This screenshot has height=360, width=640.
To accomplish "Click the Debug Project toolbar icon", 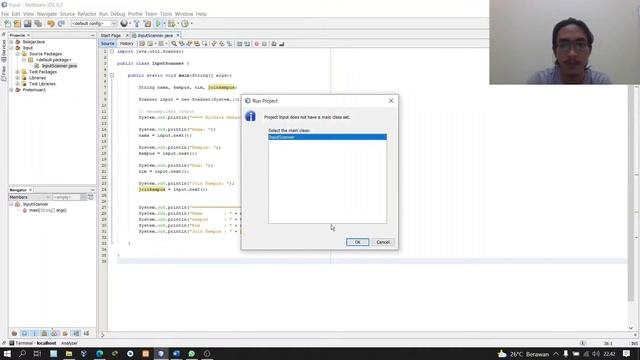I will coord(171,24).
